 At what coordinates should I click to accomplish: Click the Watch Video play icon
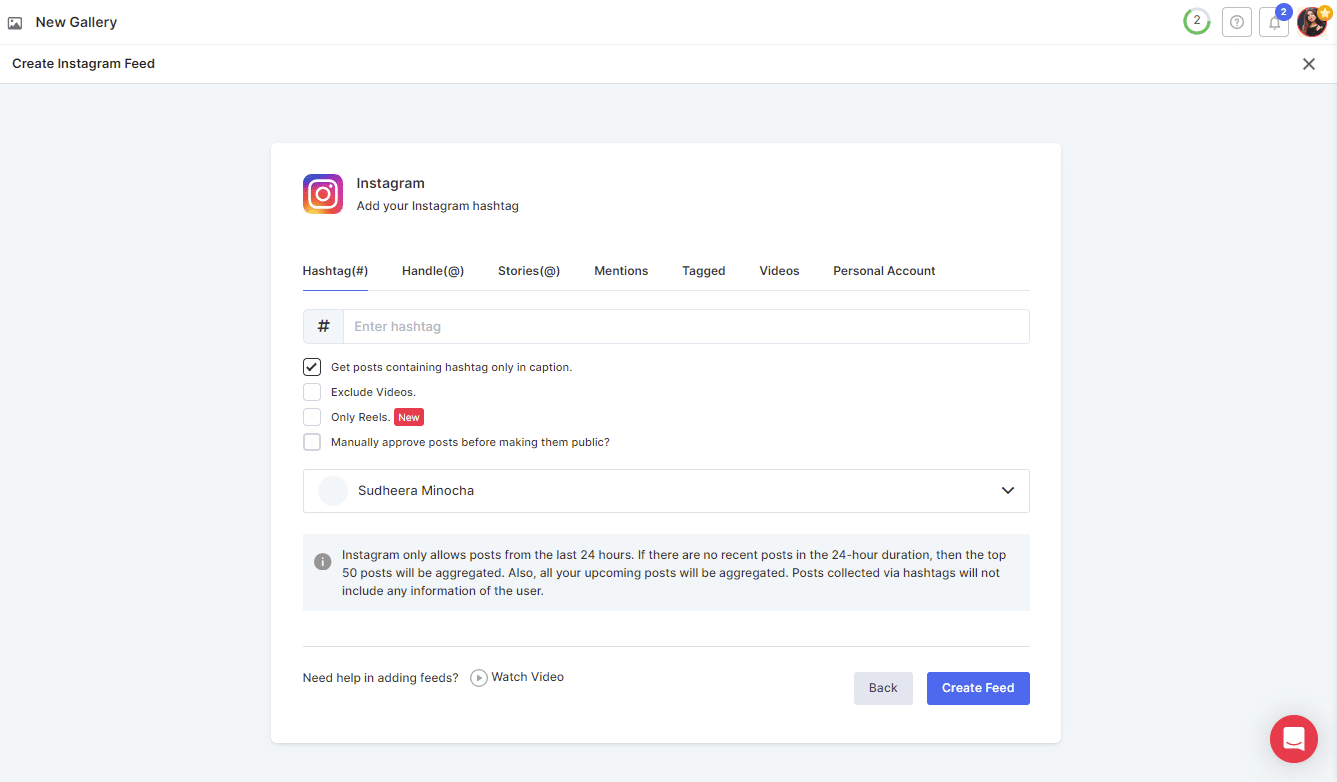tap(479, 678)
